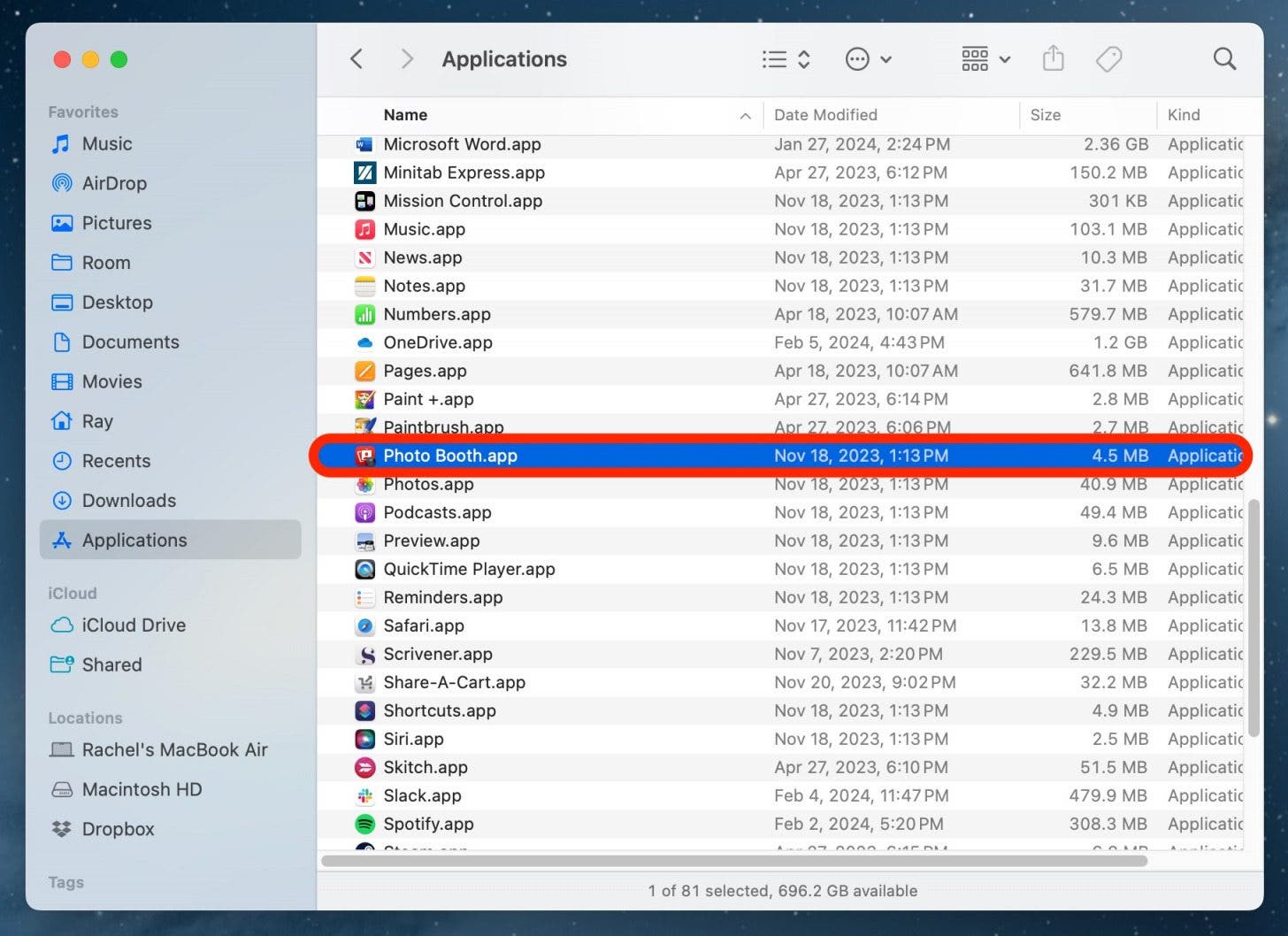Open the list view switcher dropdown
This screenshot has height=936, width=1288.
pyautogui.click(x=786, y=59)
